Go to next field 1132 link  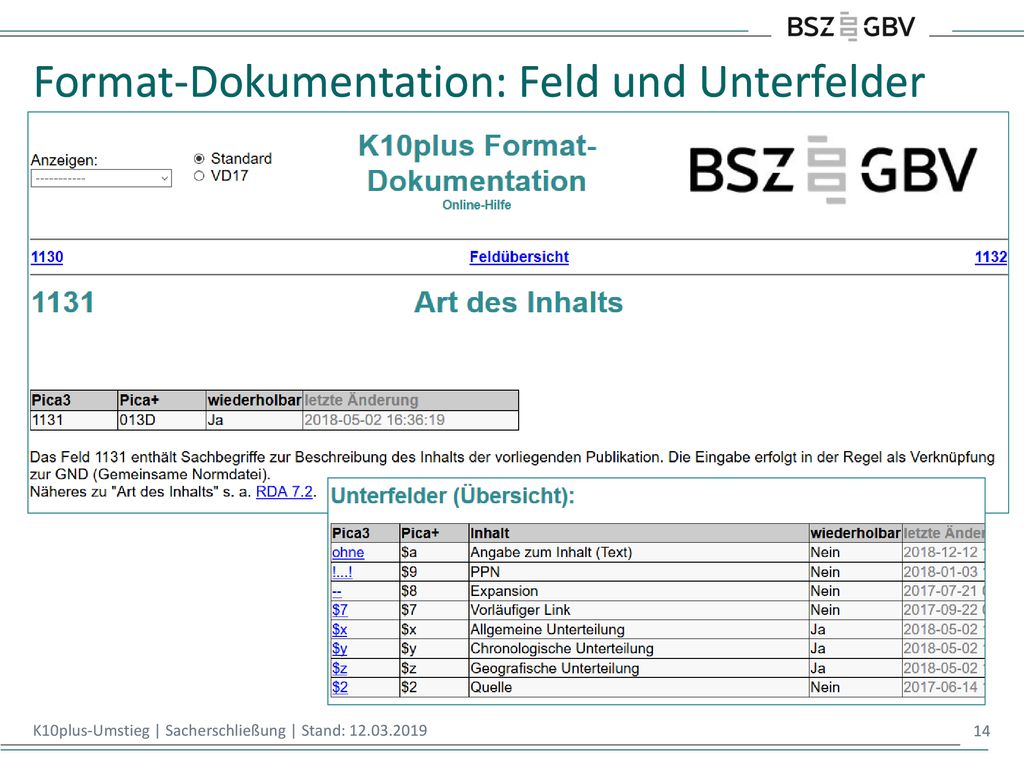[x=991, y=257]
